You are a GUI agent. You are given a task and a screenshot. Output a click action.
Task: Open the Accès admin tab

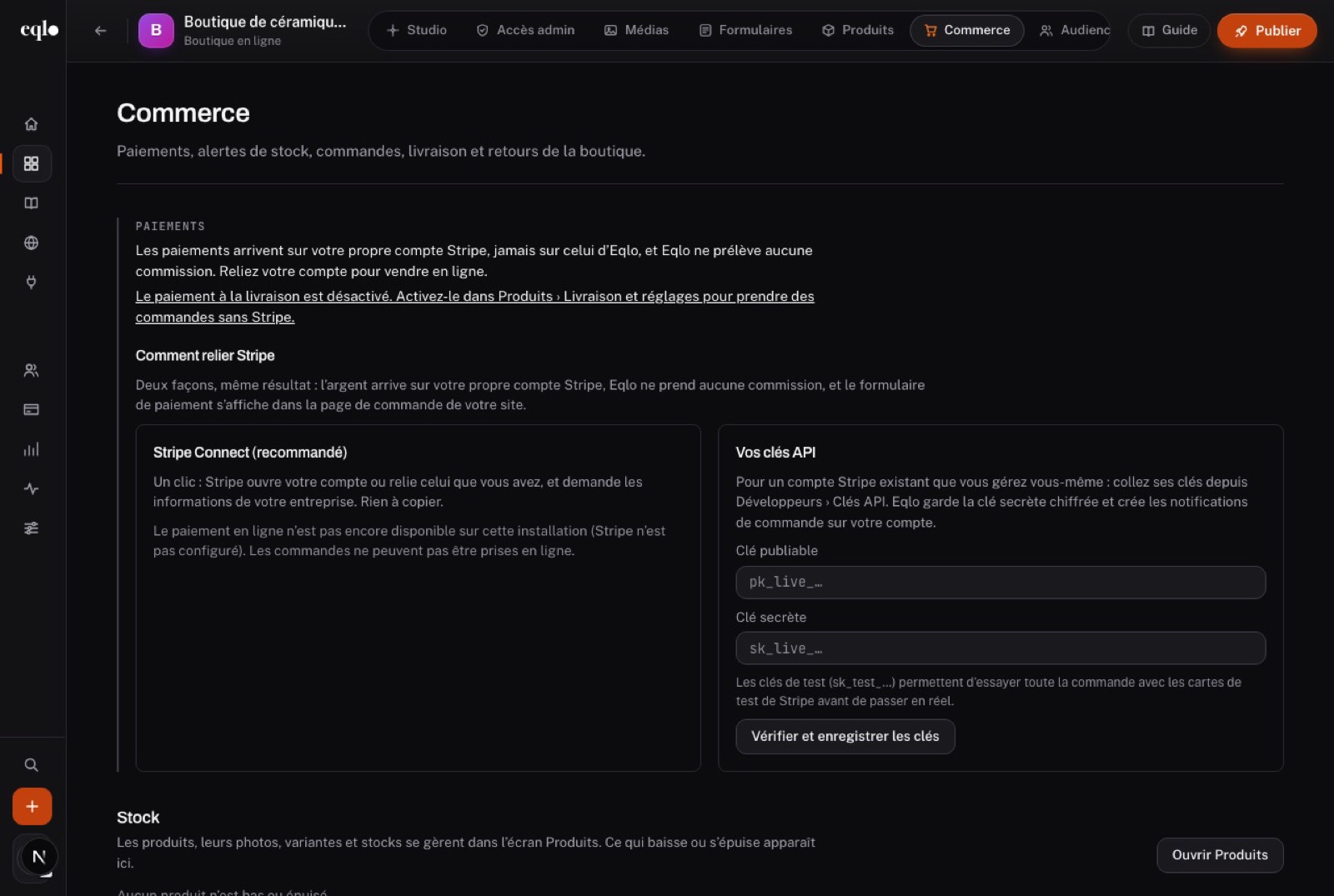(x=525, y=31)
